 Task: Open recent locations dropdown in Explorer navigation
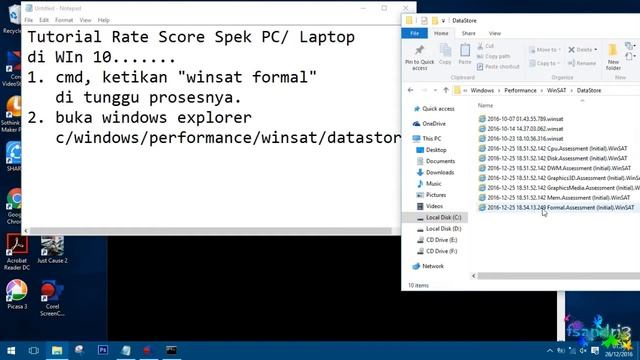(435, 90)
